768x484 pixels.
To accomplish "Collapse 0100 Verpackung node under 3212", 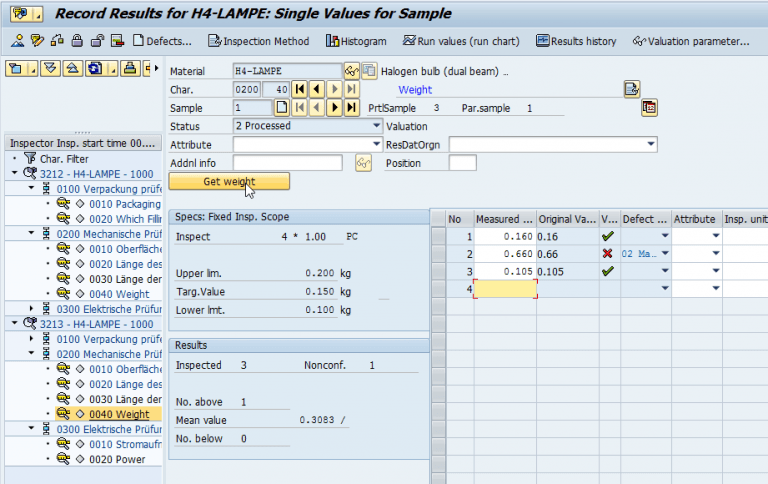I will [x=31, y=188].
